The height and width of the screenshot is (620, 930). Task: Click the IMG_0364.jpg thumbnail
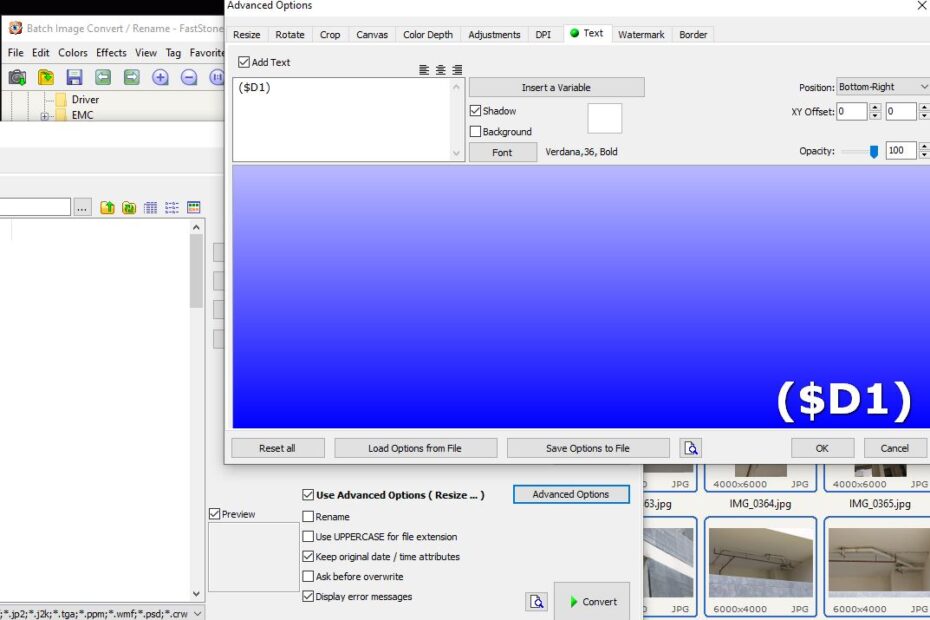tap(760, 478)
